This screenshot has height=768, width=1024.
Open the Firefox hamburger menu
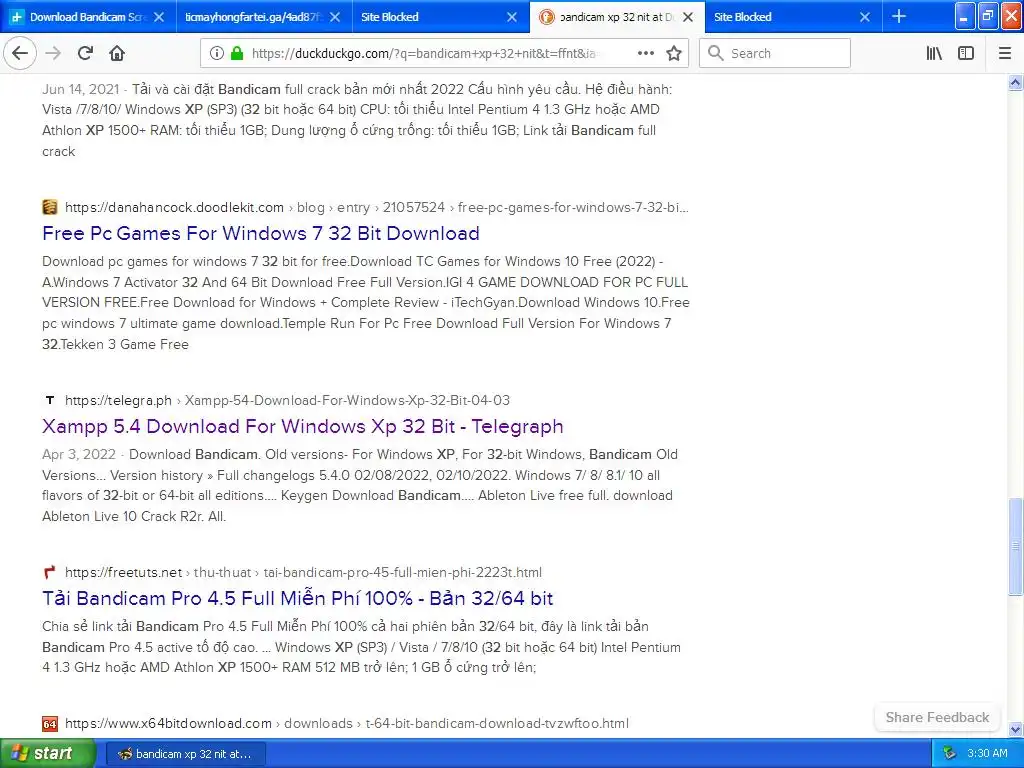point(1004,53)
